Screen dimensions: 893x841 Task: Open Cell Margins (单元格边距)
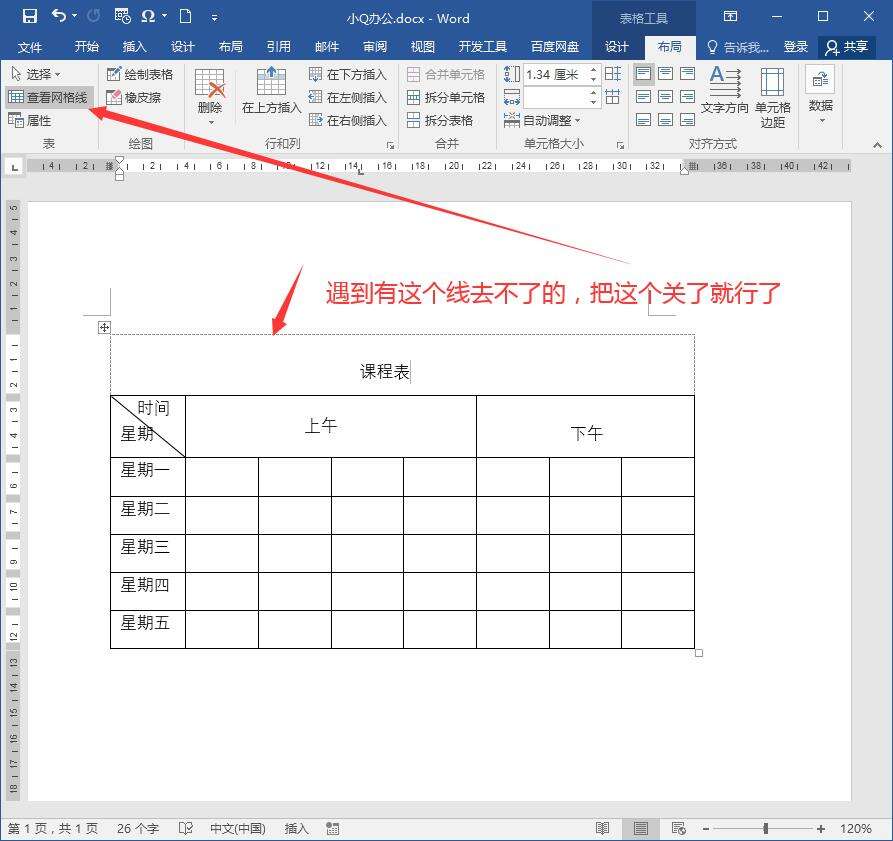coord(772,97)
